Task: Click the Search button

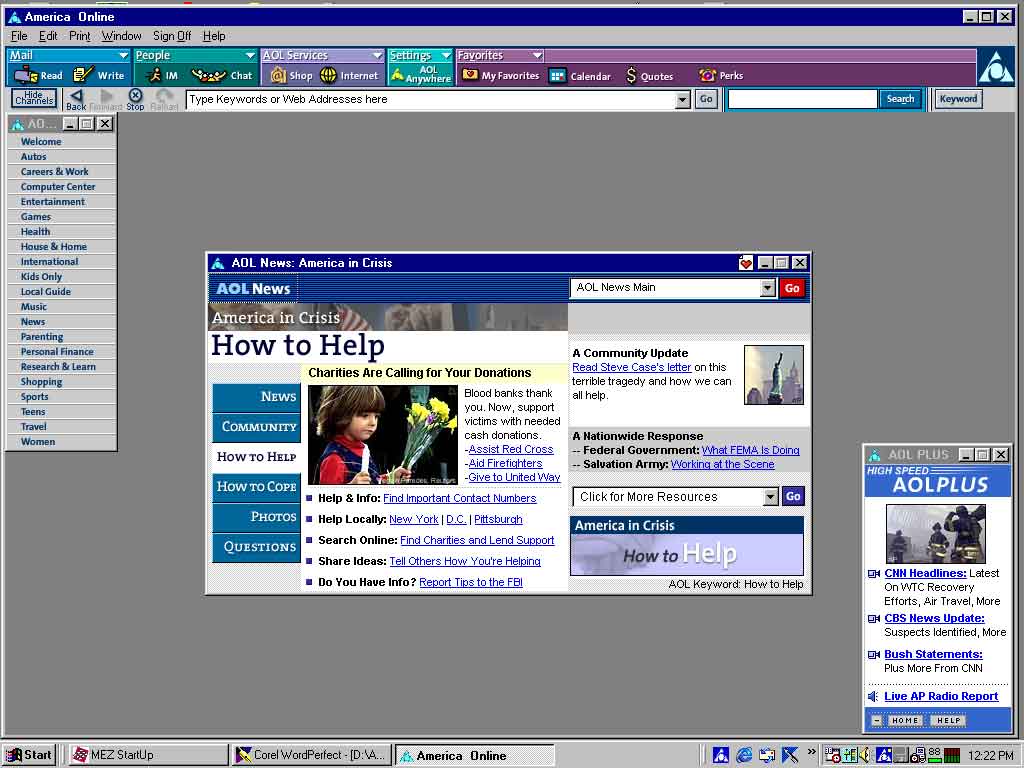Action: point(900,99)
